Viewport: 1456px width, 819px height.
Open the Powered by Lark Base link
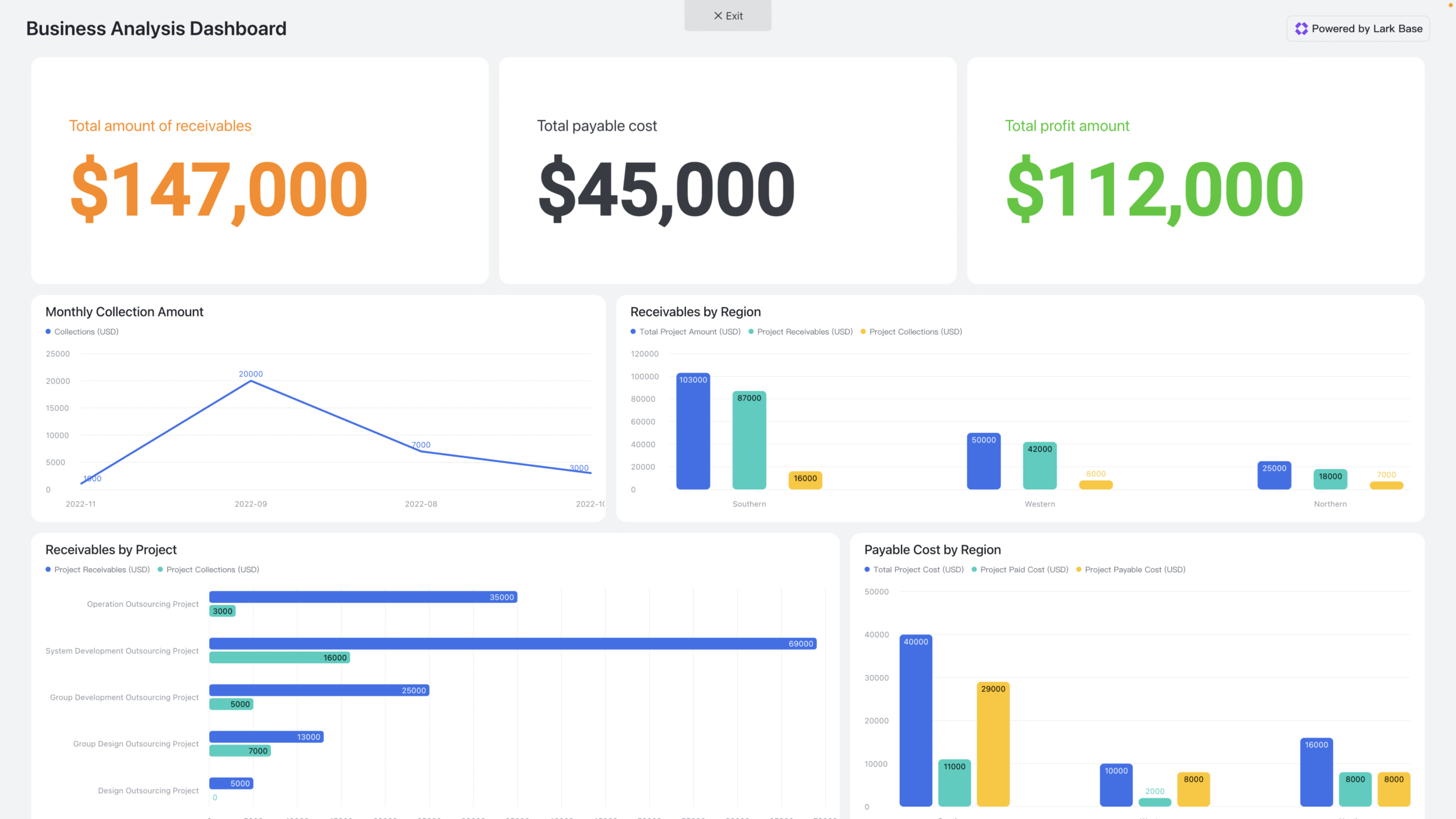click(1366, 29)
